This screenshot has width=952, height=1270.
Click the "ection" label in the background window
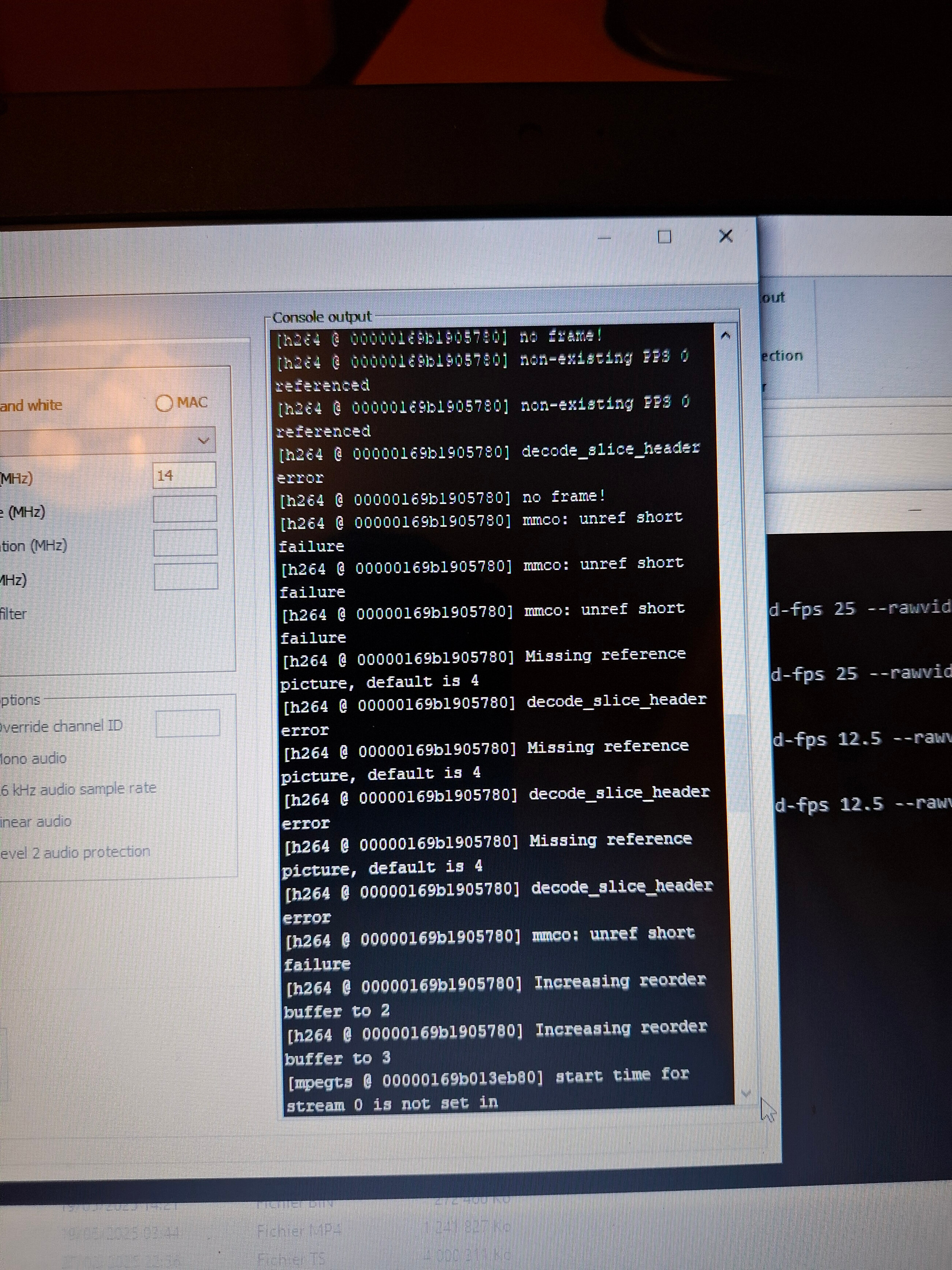click(782, 356)
